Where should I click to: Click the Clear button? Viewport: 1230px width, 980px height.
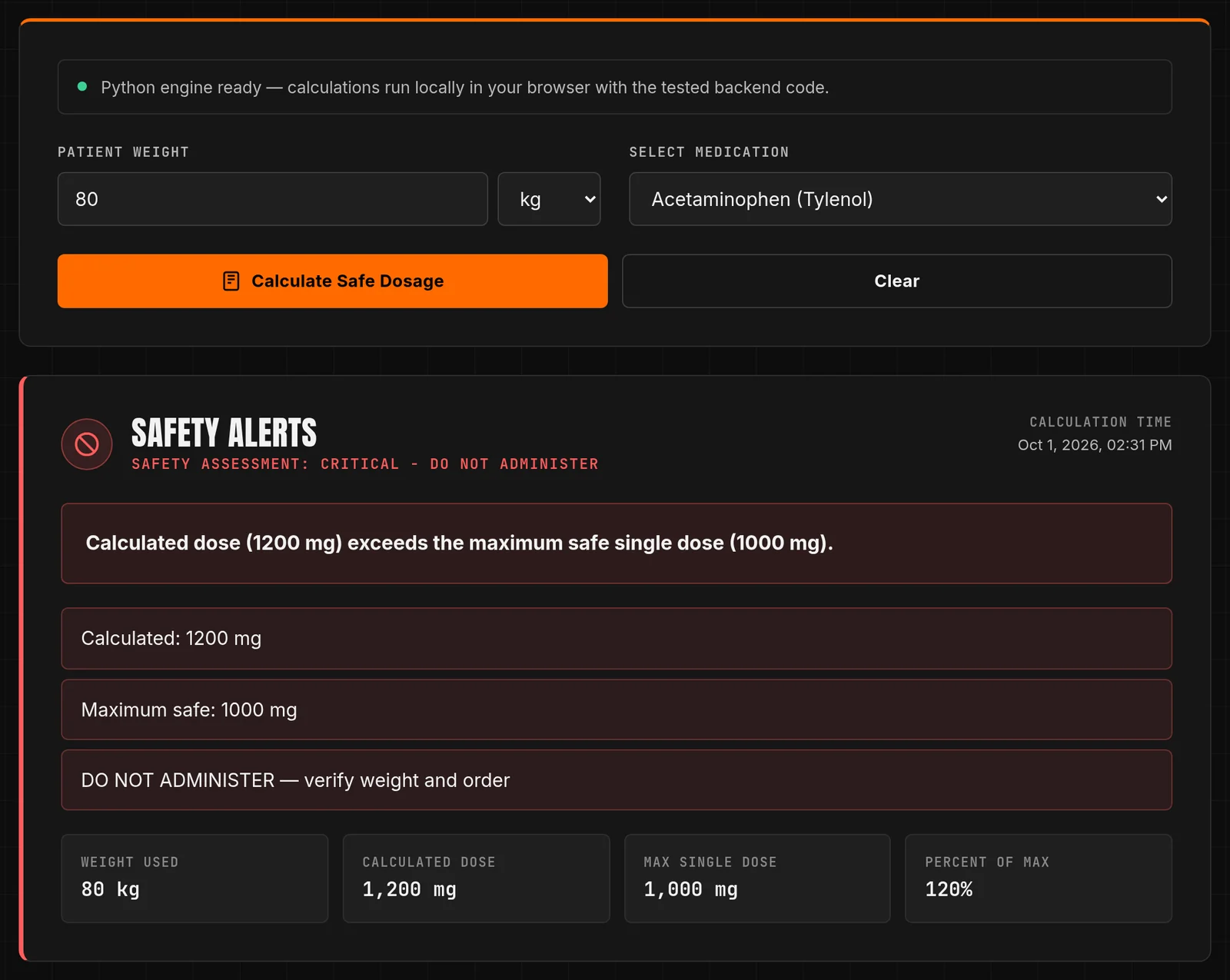click(896, 281)
